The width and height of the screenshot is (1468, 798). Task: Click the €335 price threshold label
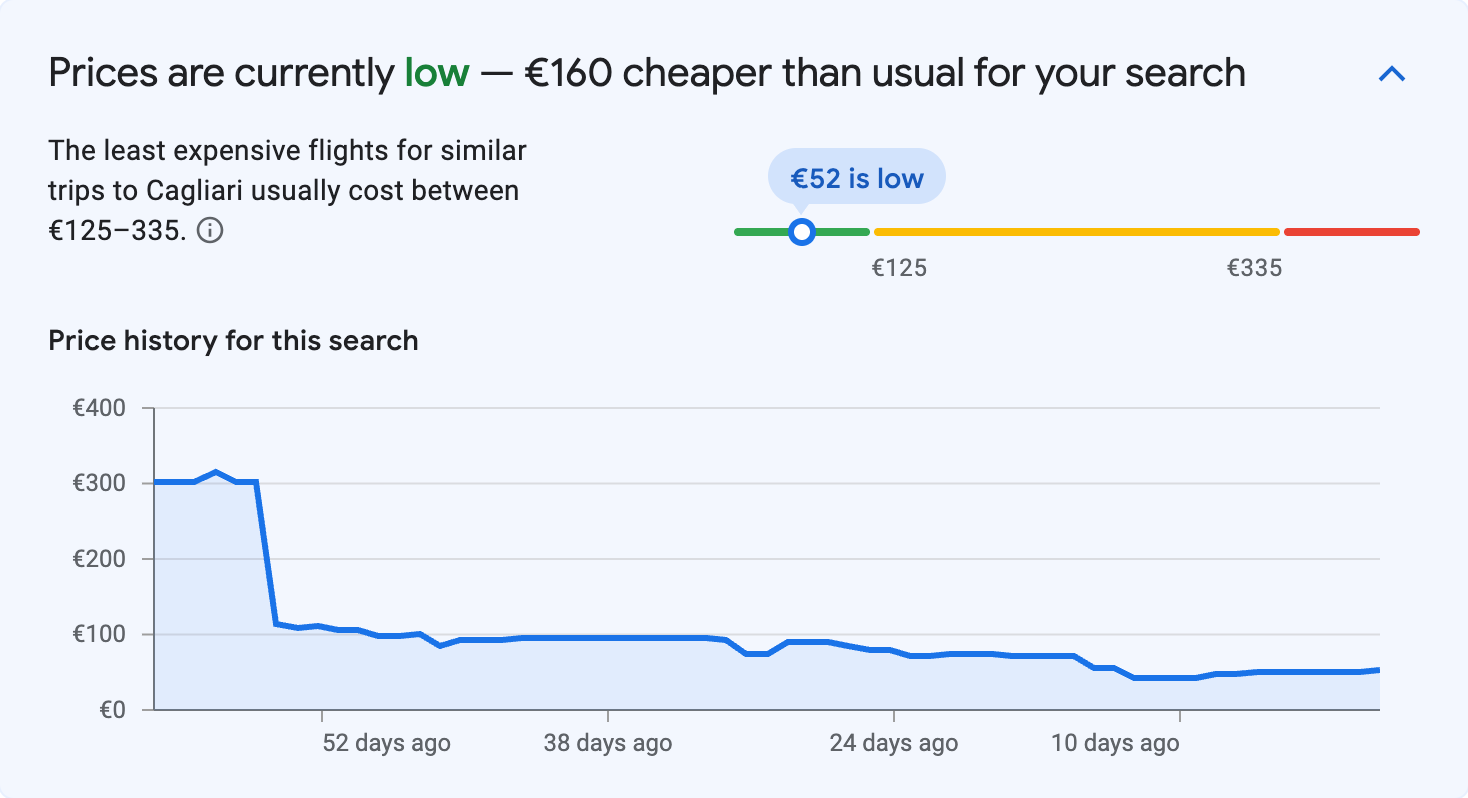(x=1254, y=267)
